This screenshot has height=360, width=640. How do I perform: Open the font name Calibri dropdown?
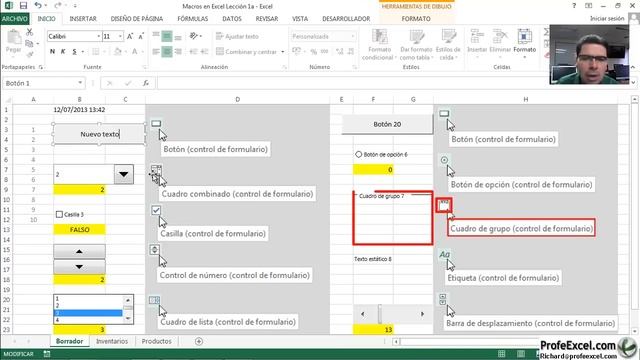pyautogui.click(x=98, y=36)
